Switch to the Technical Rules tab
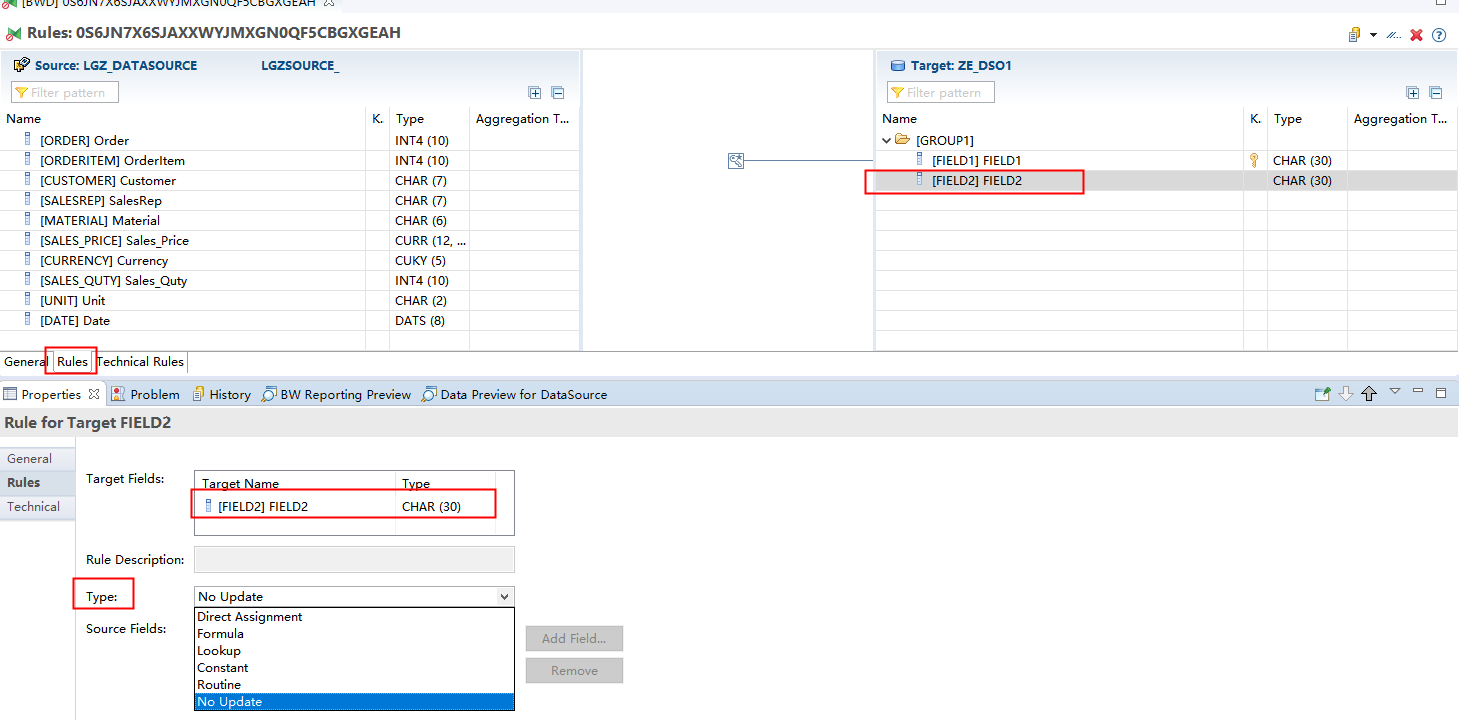Screen dimensions: 1459x720 pos(140,361)
